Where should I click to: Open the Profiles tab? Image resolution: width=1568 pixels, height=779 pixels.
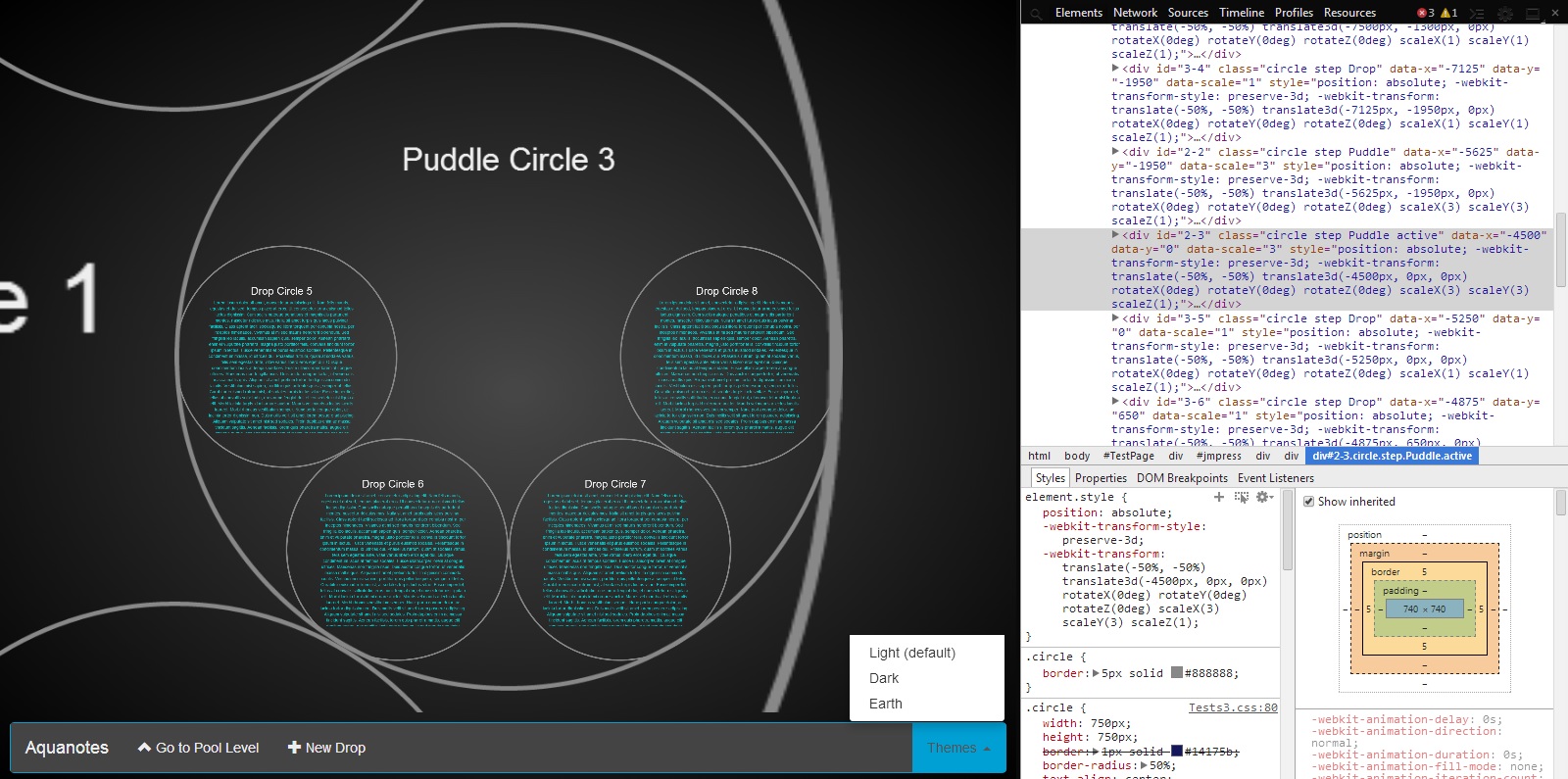[1294, 13]
